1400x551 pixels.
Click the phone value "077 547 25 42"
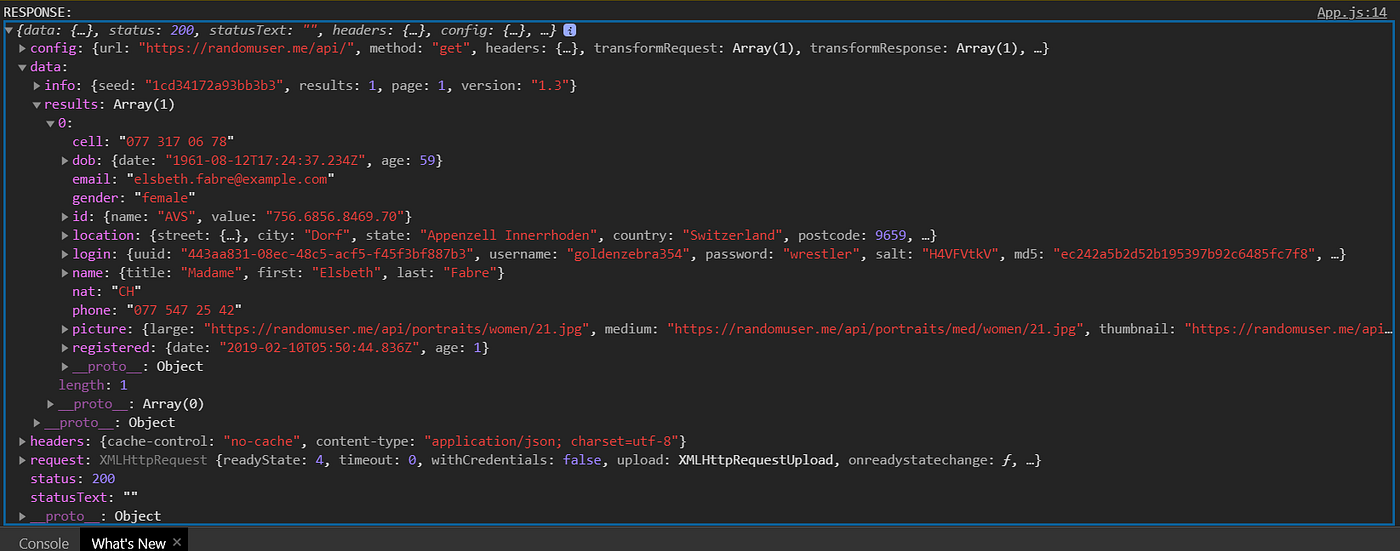click(x=184, y=310)
